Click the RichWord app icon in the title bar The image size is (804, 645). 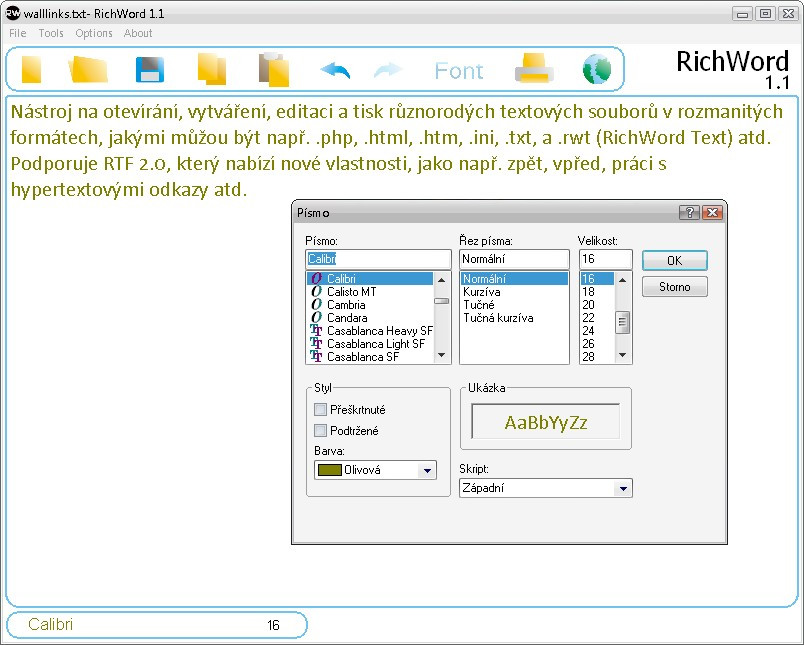click(13, 13)
